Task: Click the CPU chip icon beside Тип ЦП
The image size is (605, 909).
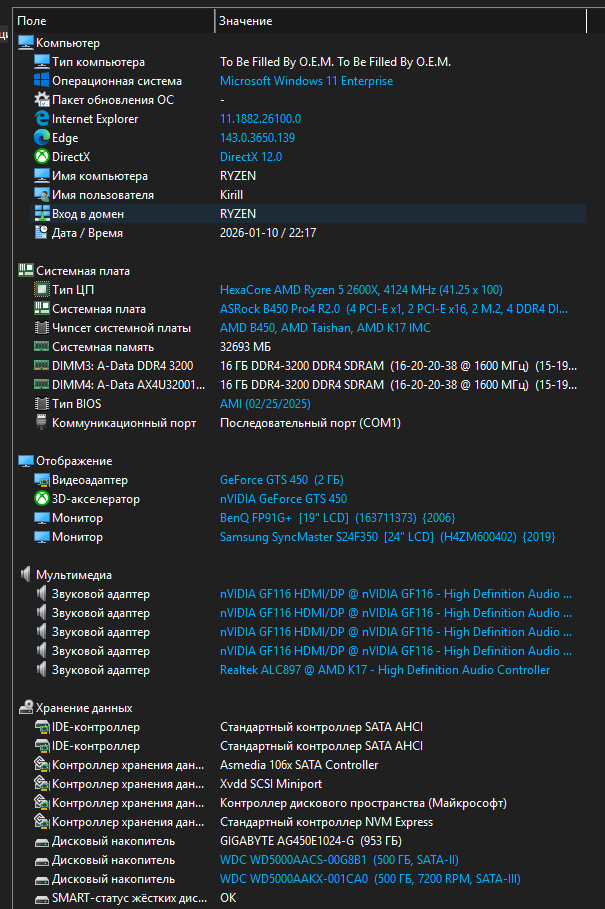Action: tap(42, 289)
